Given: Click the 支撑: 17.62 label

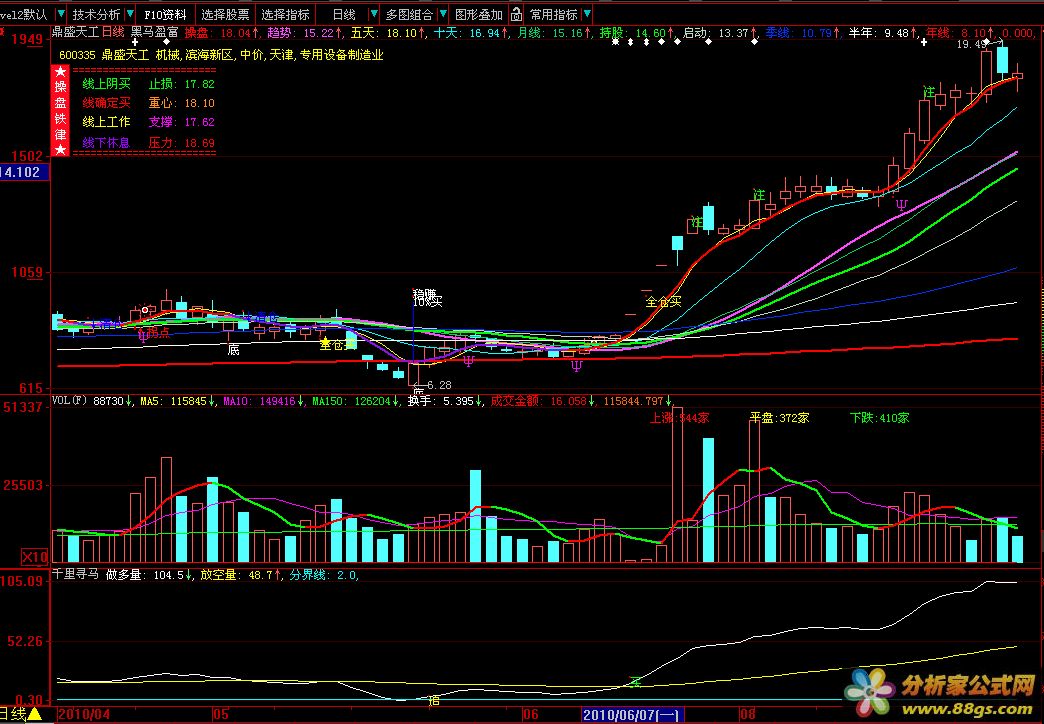Looking at the screenshot, I should click(182, 122).
